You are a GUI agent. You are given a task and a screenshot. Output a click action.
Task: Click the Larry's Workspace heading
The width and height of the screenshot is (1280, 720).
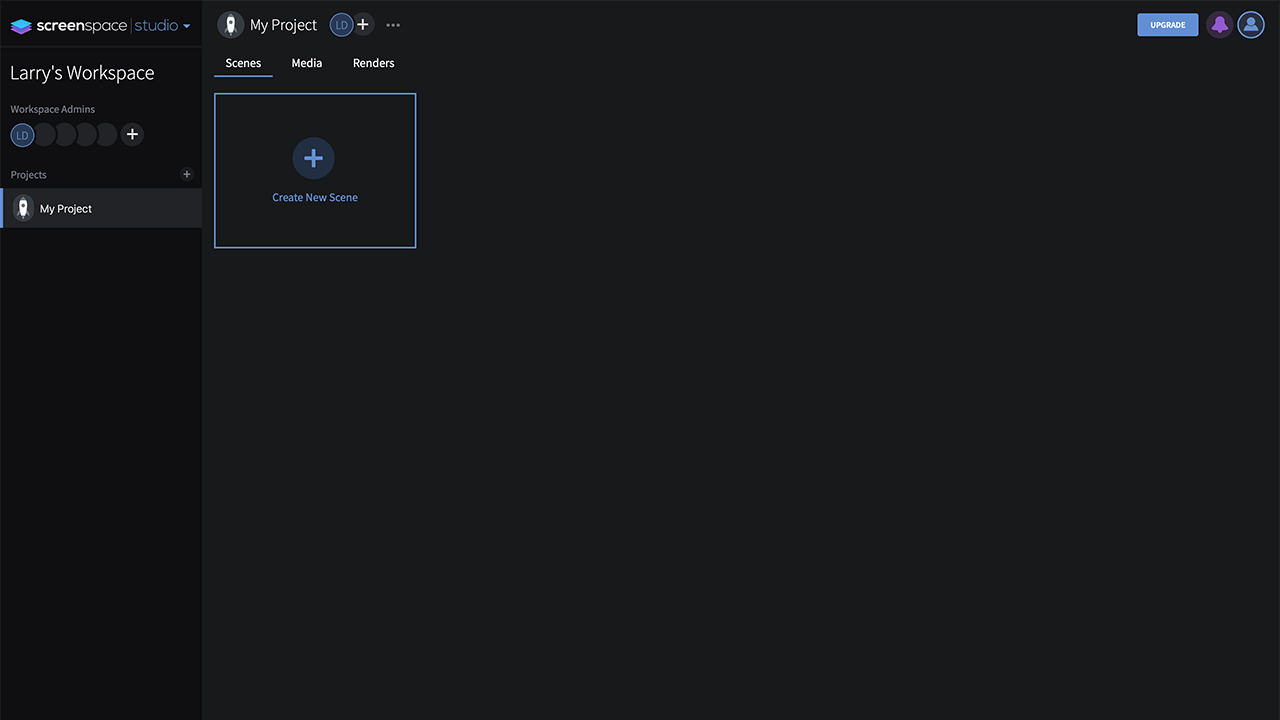pos(82,73)
